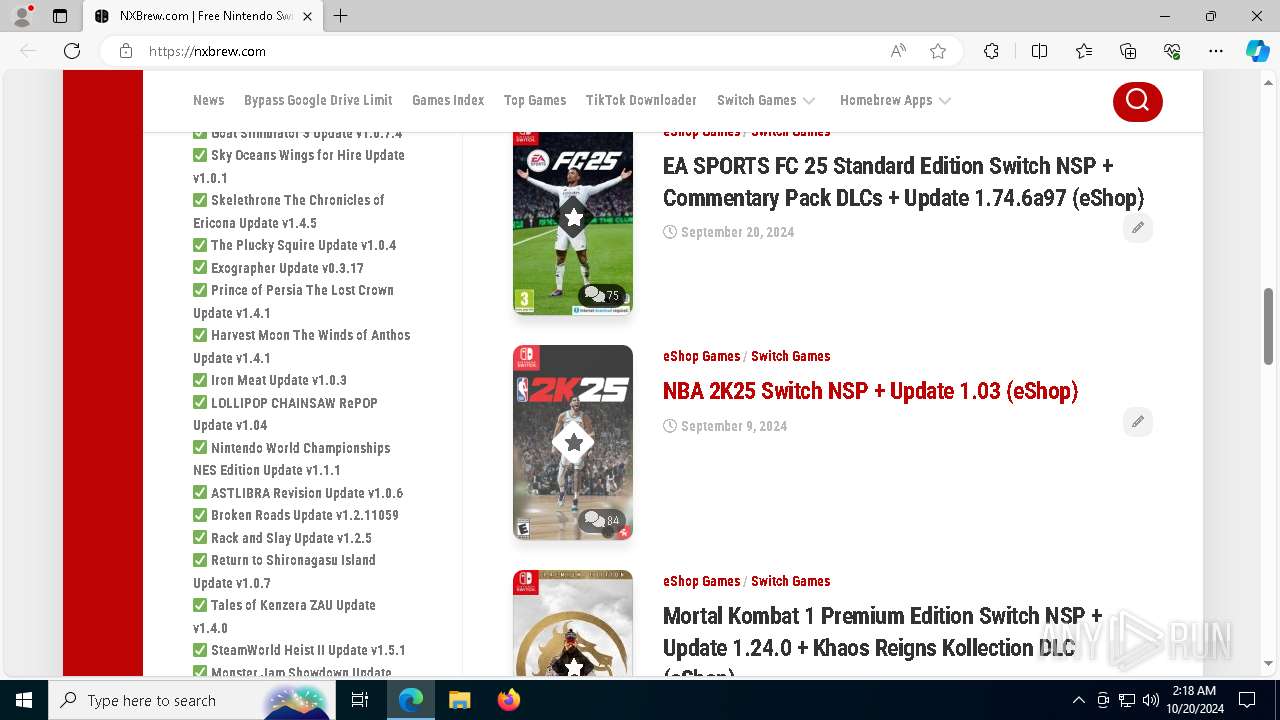This screenshot has height=720, width=1280.
Task: Open the browser profile avatar icon
Action: click(22, 16)
